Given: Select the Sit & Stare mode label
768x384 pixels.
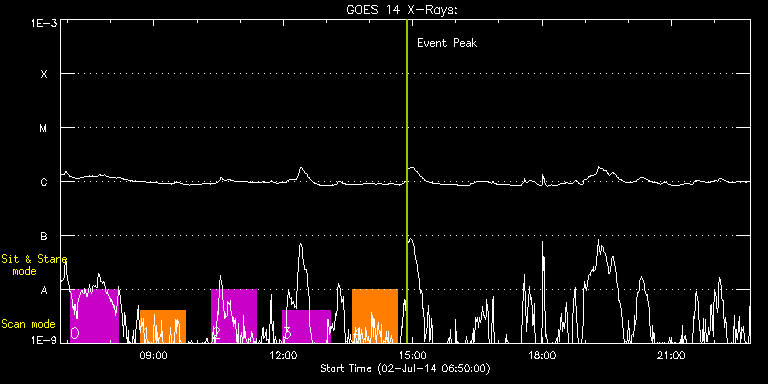Looking at the screenshot, I should (x=34, y=264).
